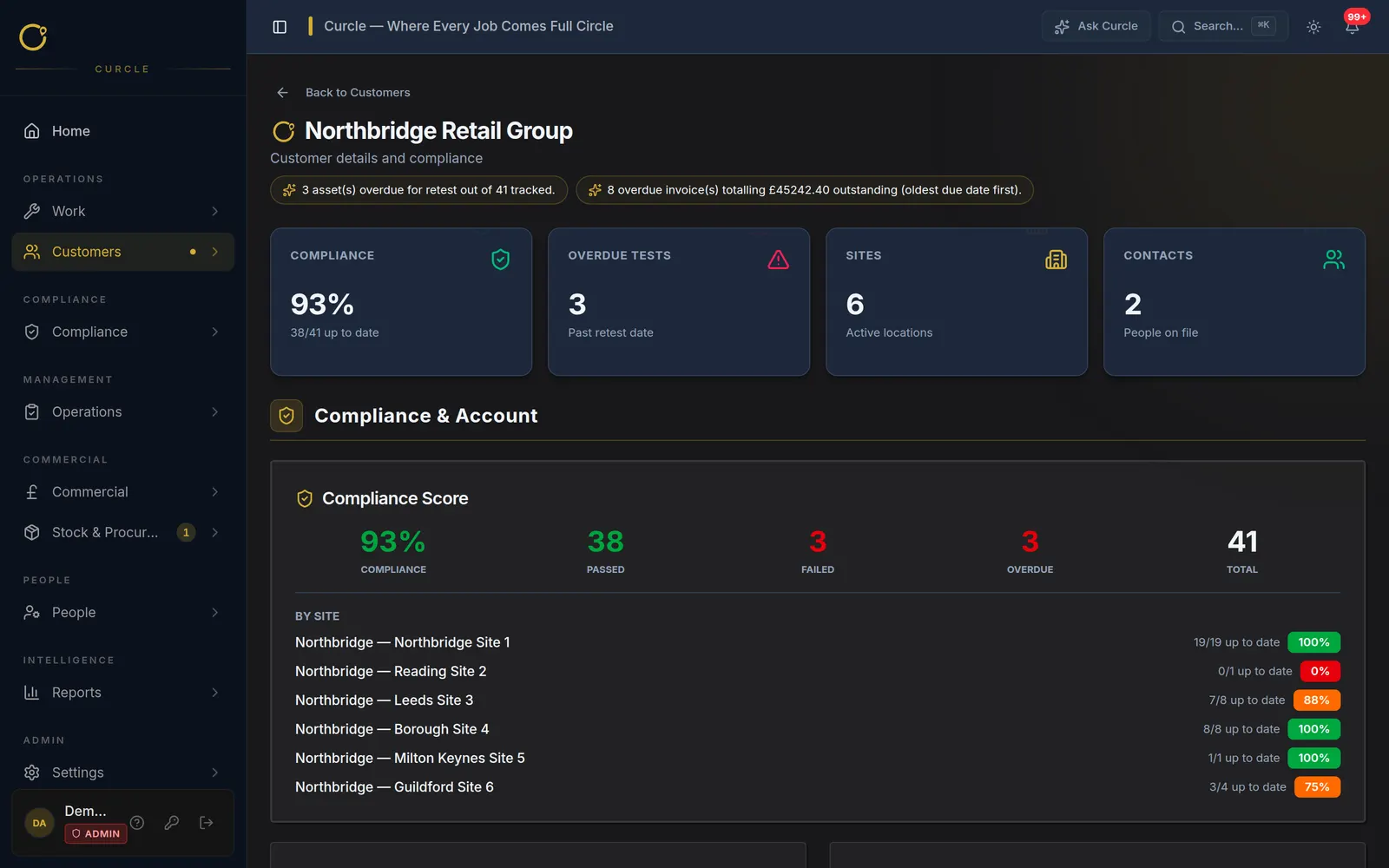
Task: Click the Commercial pound sign icon
Action: tap(32, 491)
